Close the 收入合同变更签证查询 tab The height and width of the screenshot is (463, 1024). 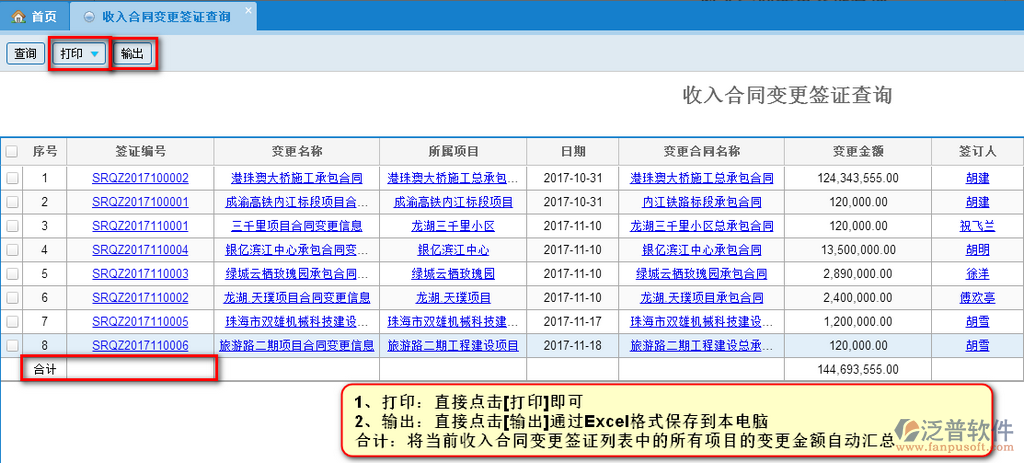point(249,10)
